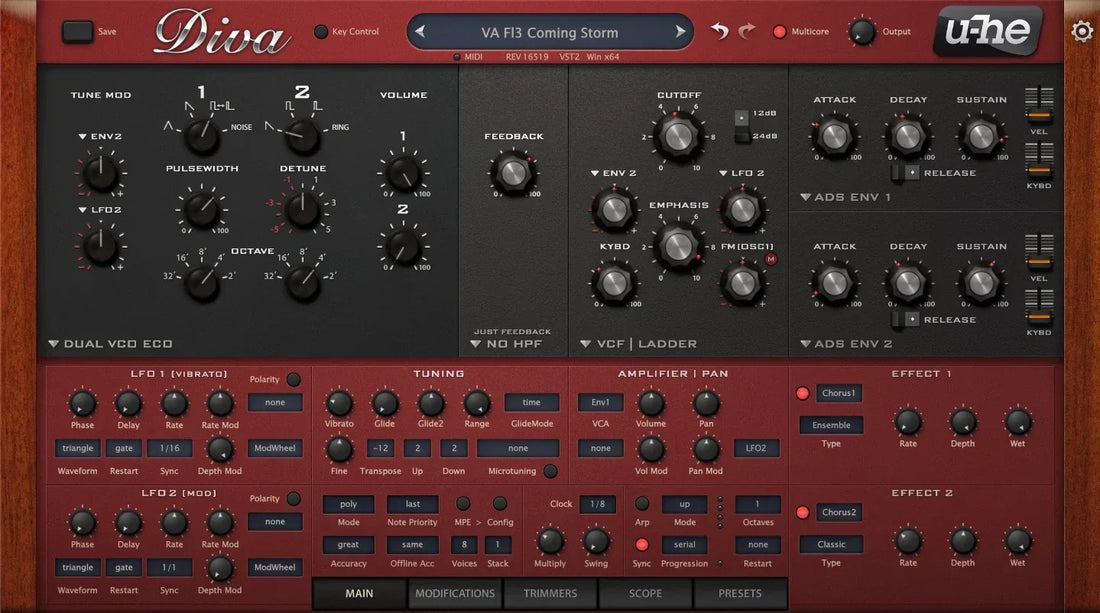Click the previous preset arrow

421,32
